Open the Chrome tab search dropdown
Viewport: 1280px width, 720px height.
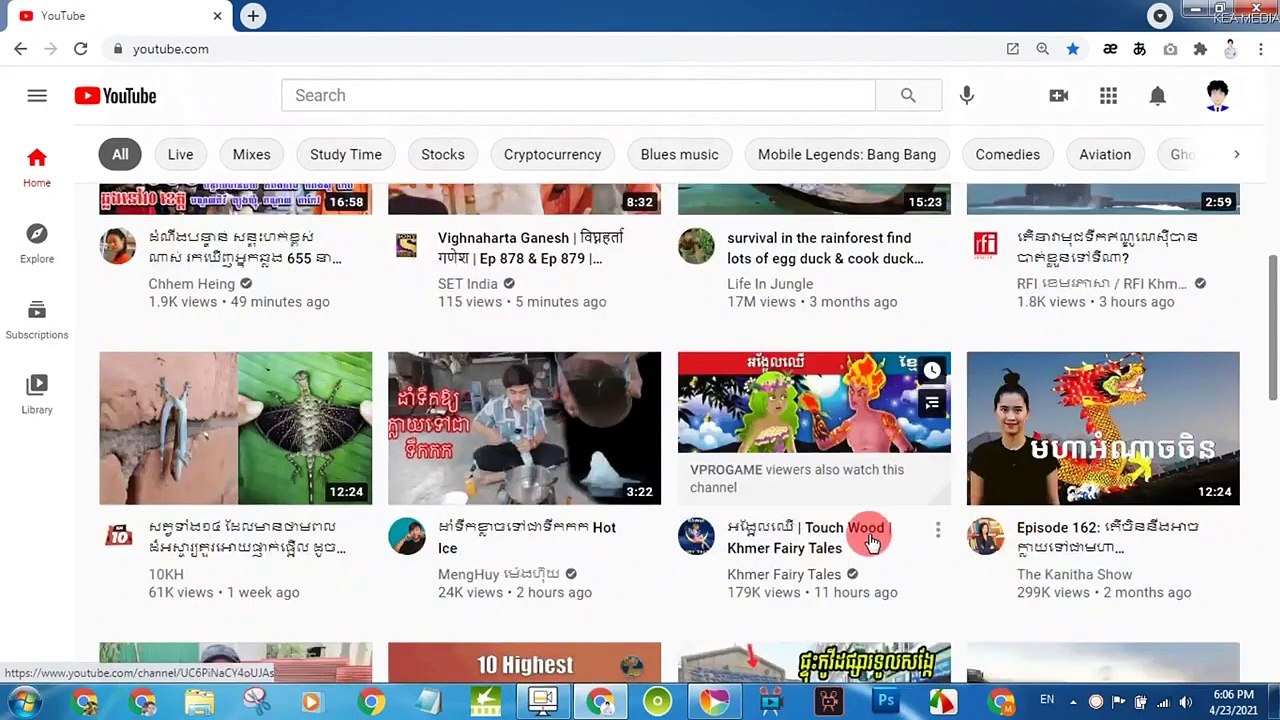click(x=1160, y=16)
